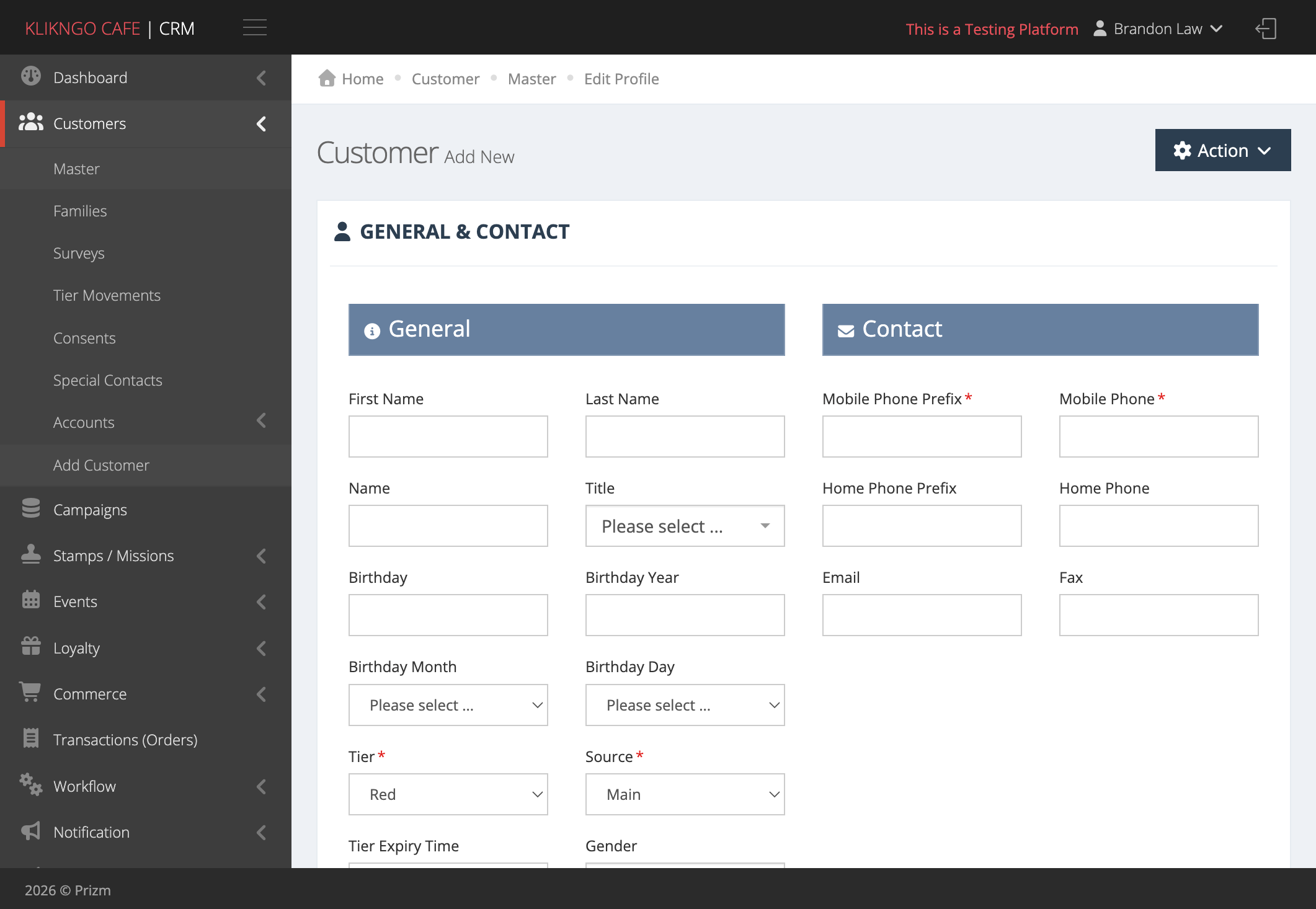
Task: Expand the Loyalty menu chevron
Action: point(262,648)
